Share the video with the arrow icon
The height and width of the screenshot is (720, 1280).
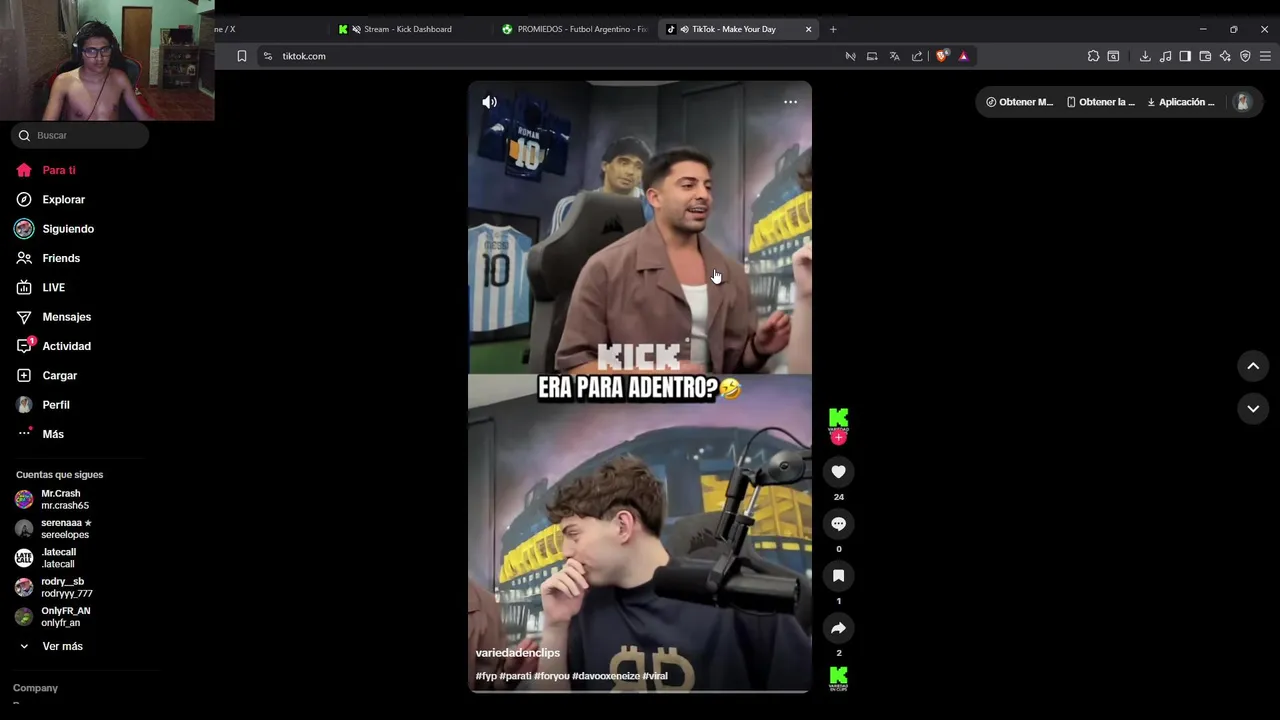click(838, 628)
